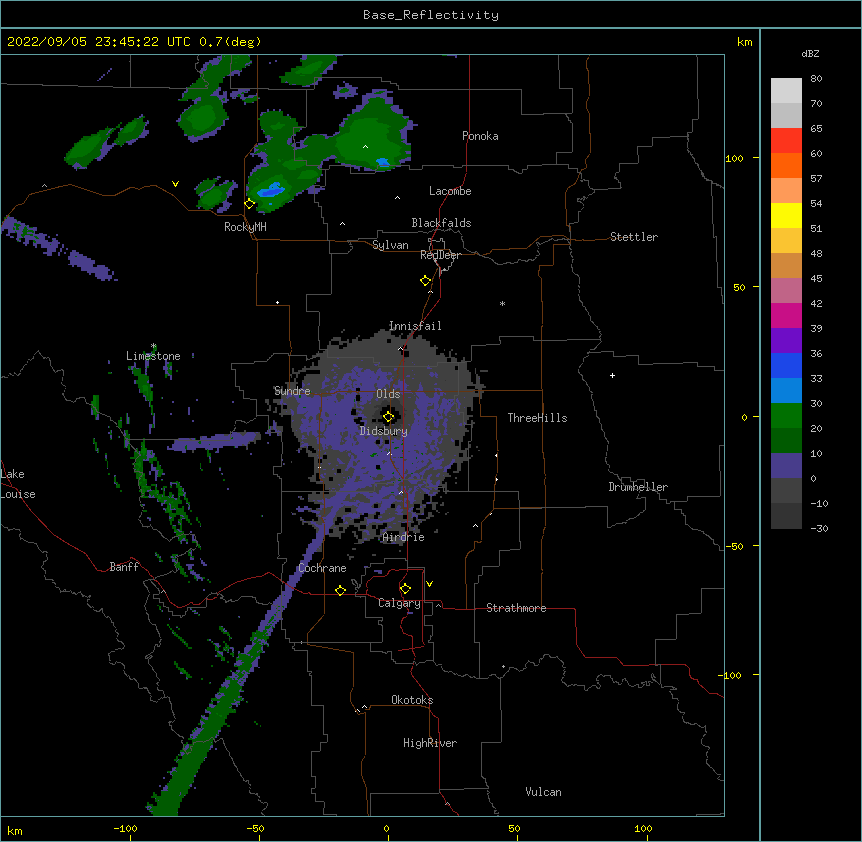Click the asterisk marker above Limestone label
The height and width of the screenshot is (842, 862).
[154, 346]
